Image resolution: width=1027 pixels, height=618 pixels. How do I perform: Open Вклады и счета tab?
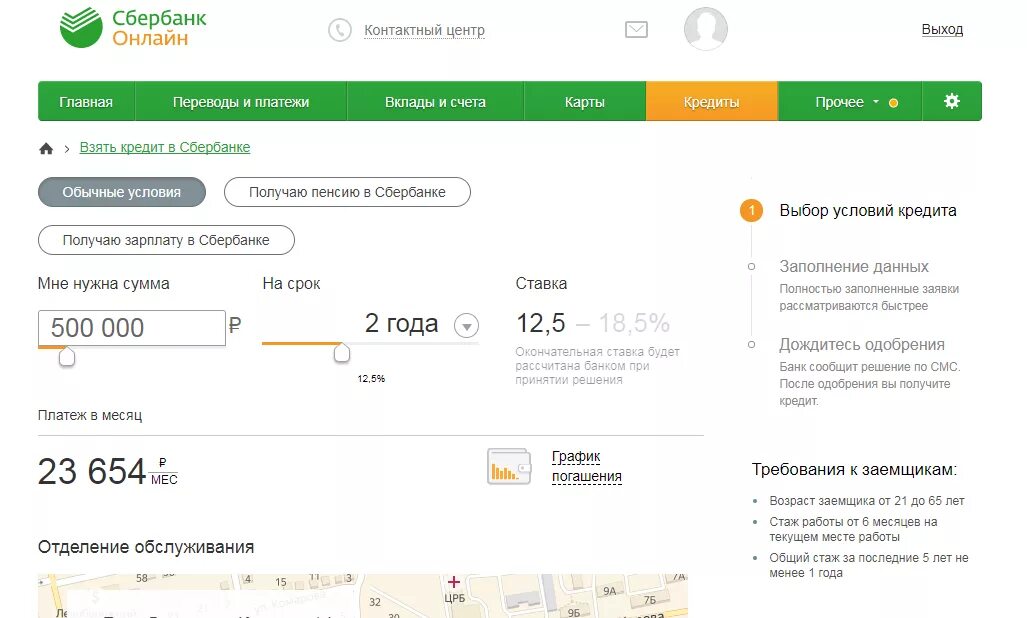pos(436,101)
